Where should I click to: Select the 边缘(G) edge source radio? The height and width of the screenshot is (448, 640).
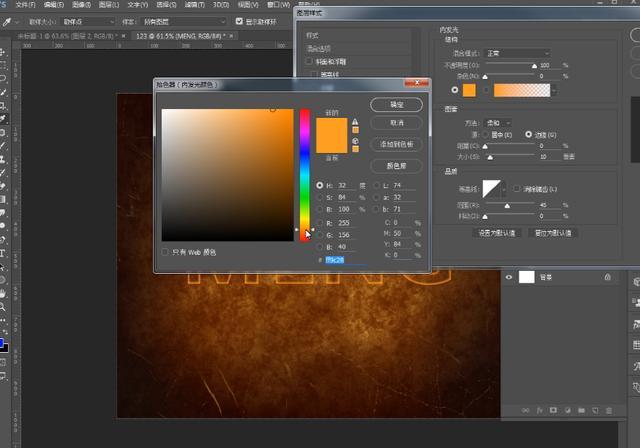click(529, 134)
